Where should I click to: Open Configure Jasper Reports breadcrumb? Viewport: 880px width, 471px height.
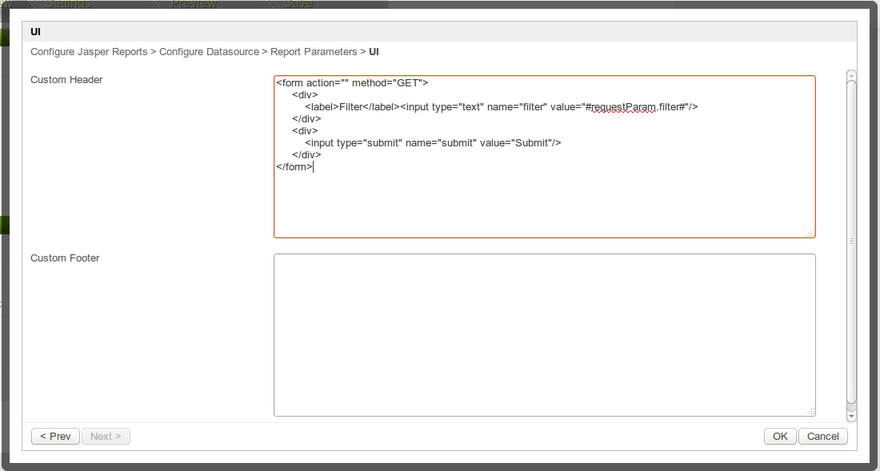[89, 51]
